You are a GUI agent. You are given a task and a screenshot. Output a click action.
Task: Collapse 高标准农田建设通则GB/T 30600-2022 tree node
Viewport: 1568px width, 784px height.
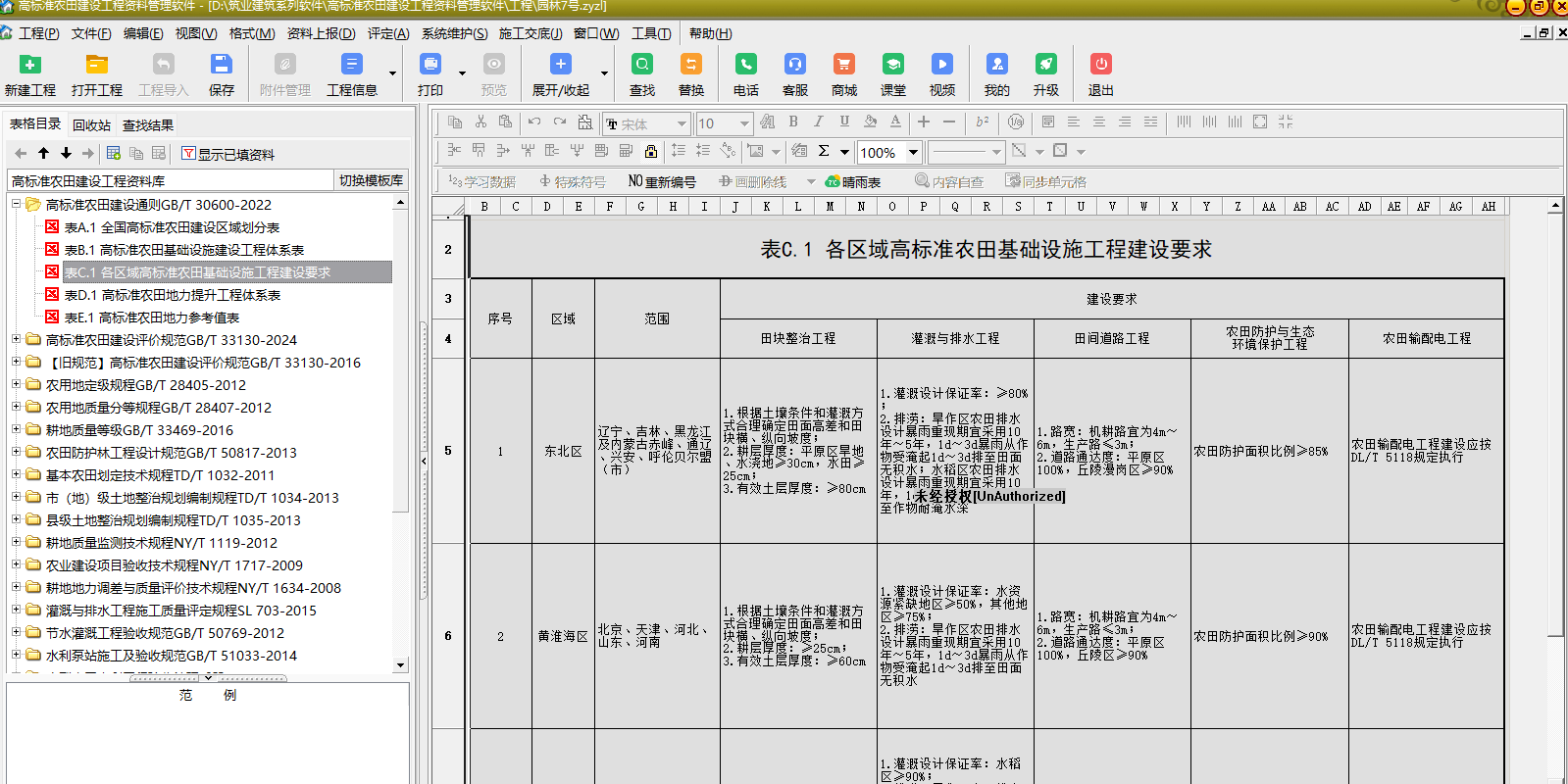point(16,205)
